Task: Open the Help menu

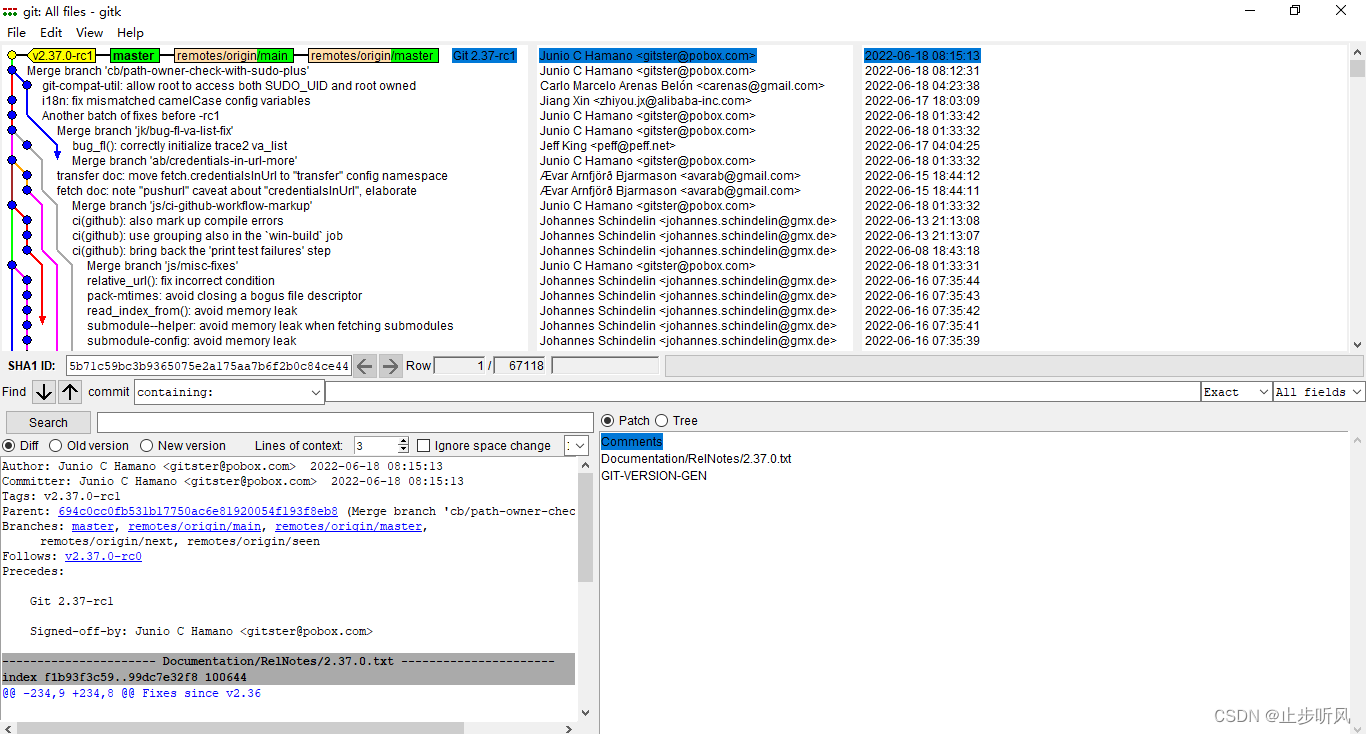Action: [x=130, y=33]
